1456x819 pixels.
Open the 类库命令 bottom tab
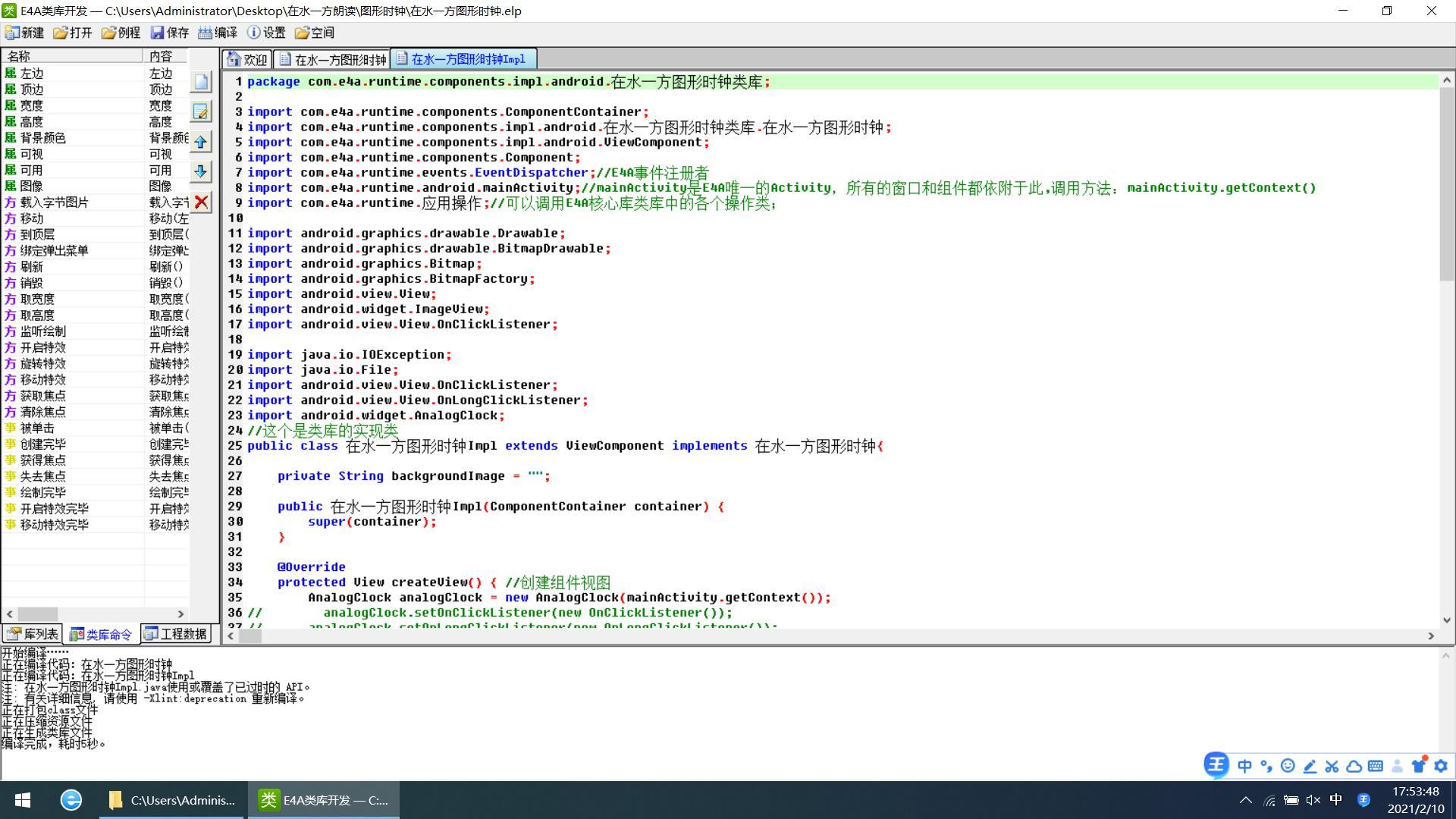(x=102, y=634)
